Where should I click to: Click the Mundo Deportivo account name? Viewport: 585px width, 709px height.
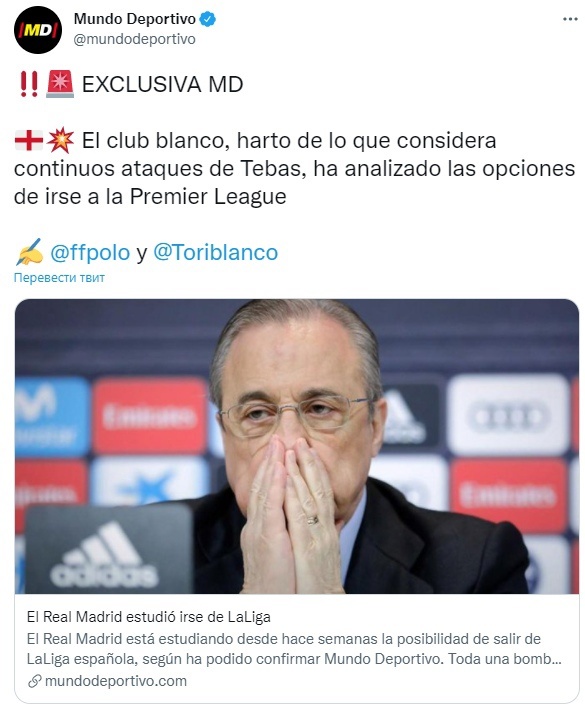tap(134, 19)
